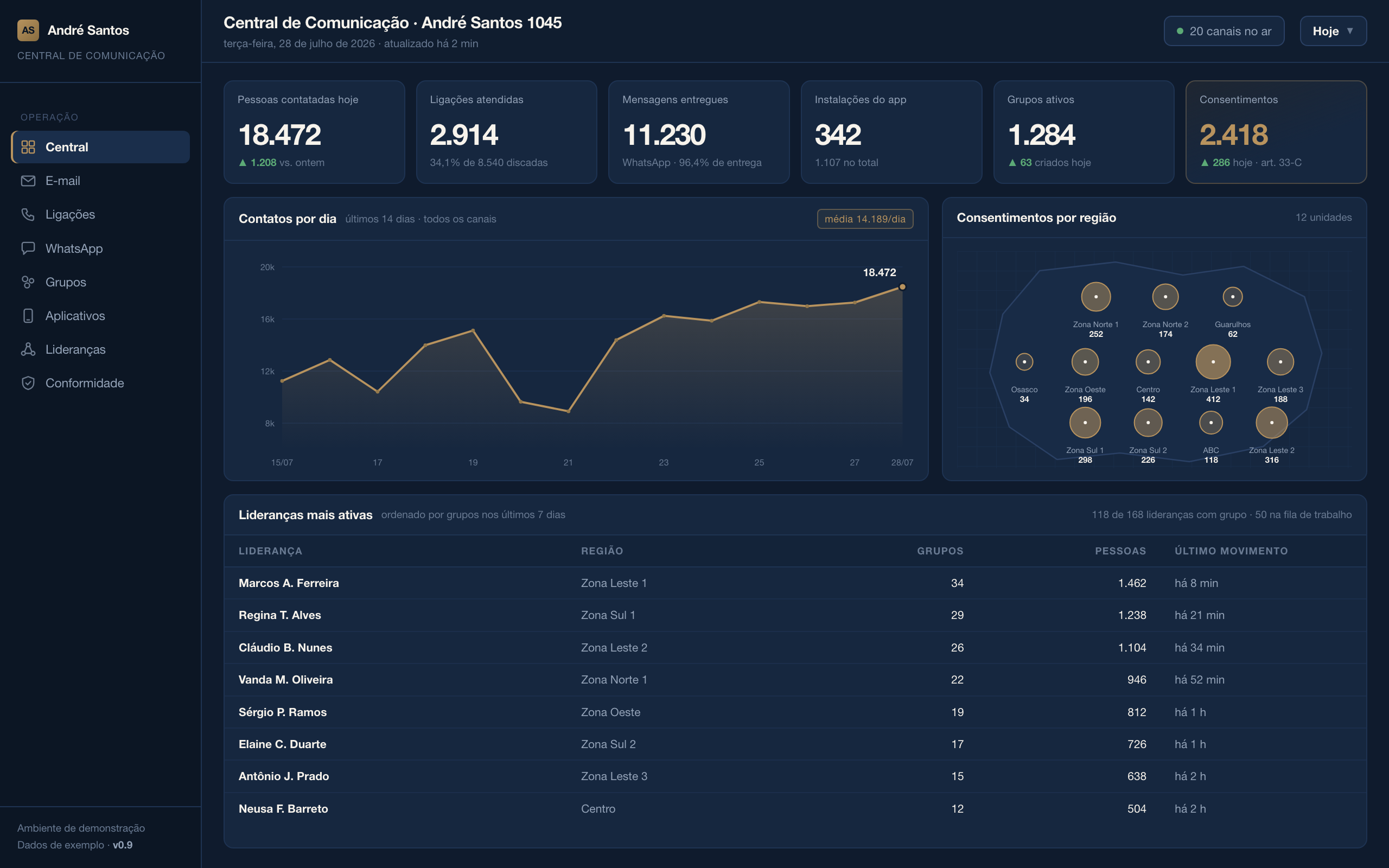The image size is (1389, 868).
Task: Open the Central menu item
Action: 100,147
